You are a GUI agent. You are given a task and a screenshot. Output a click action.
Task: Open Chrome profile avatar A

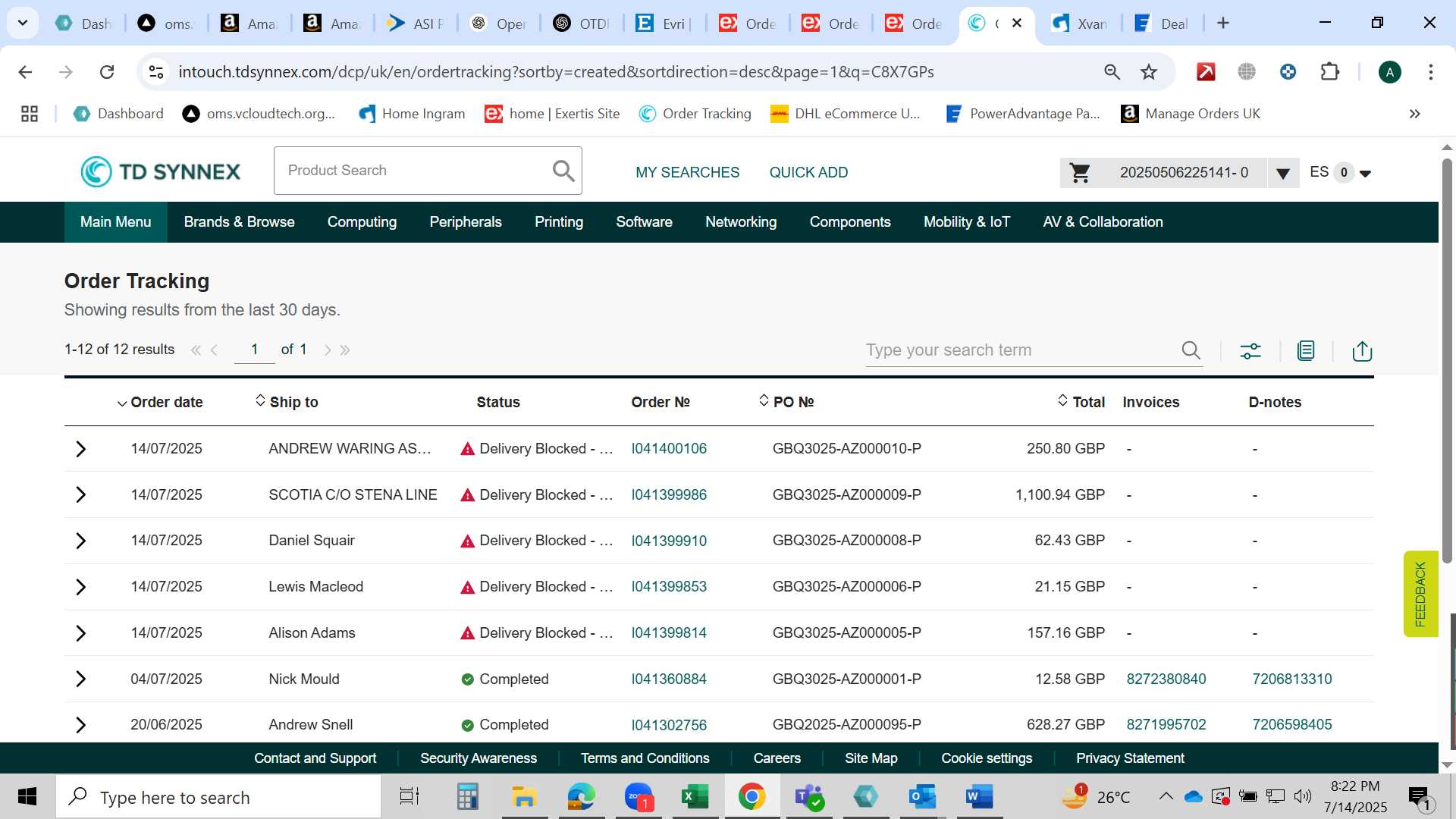[1389, 72]
